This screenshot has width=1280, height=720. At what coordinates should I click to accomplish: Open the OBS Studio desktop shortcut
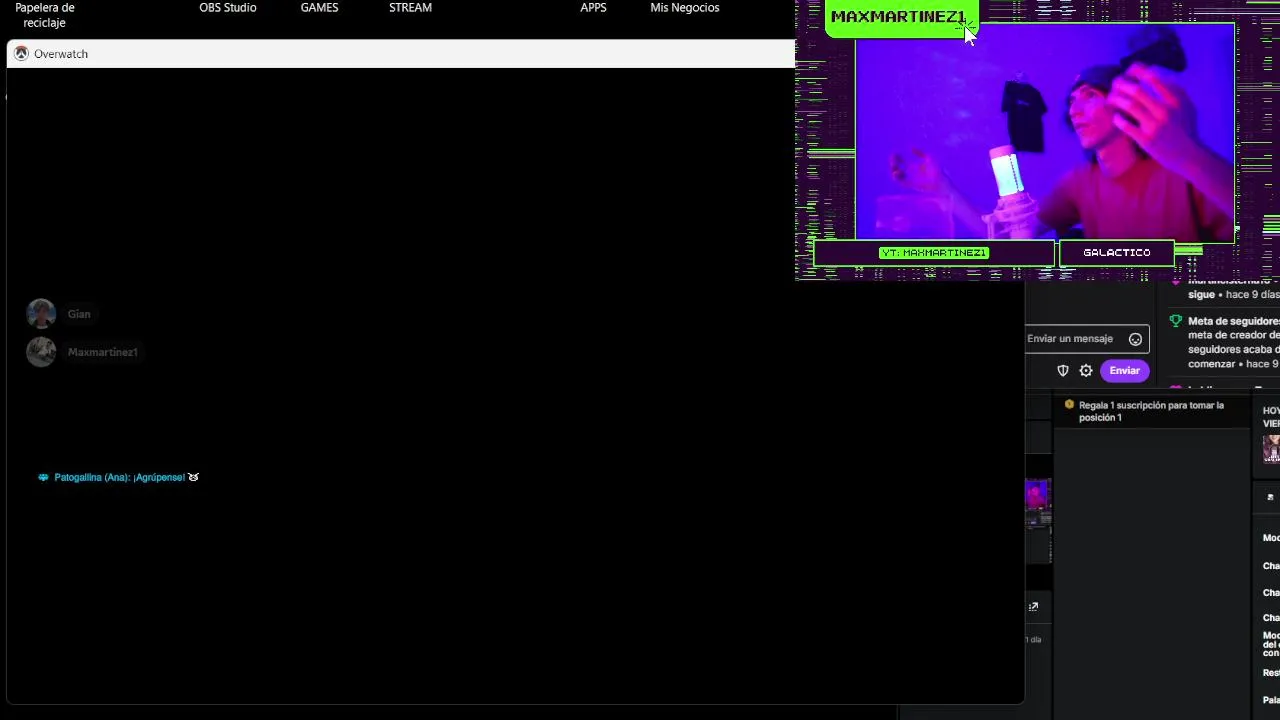228,8
